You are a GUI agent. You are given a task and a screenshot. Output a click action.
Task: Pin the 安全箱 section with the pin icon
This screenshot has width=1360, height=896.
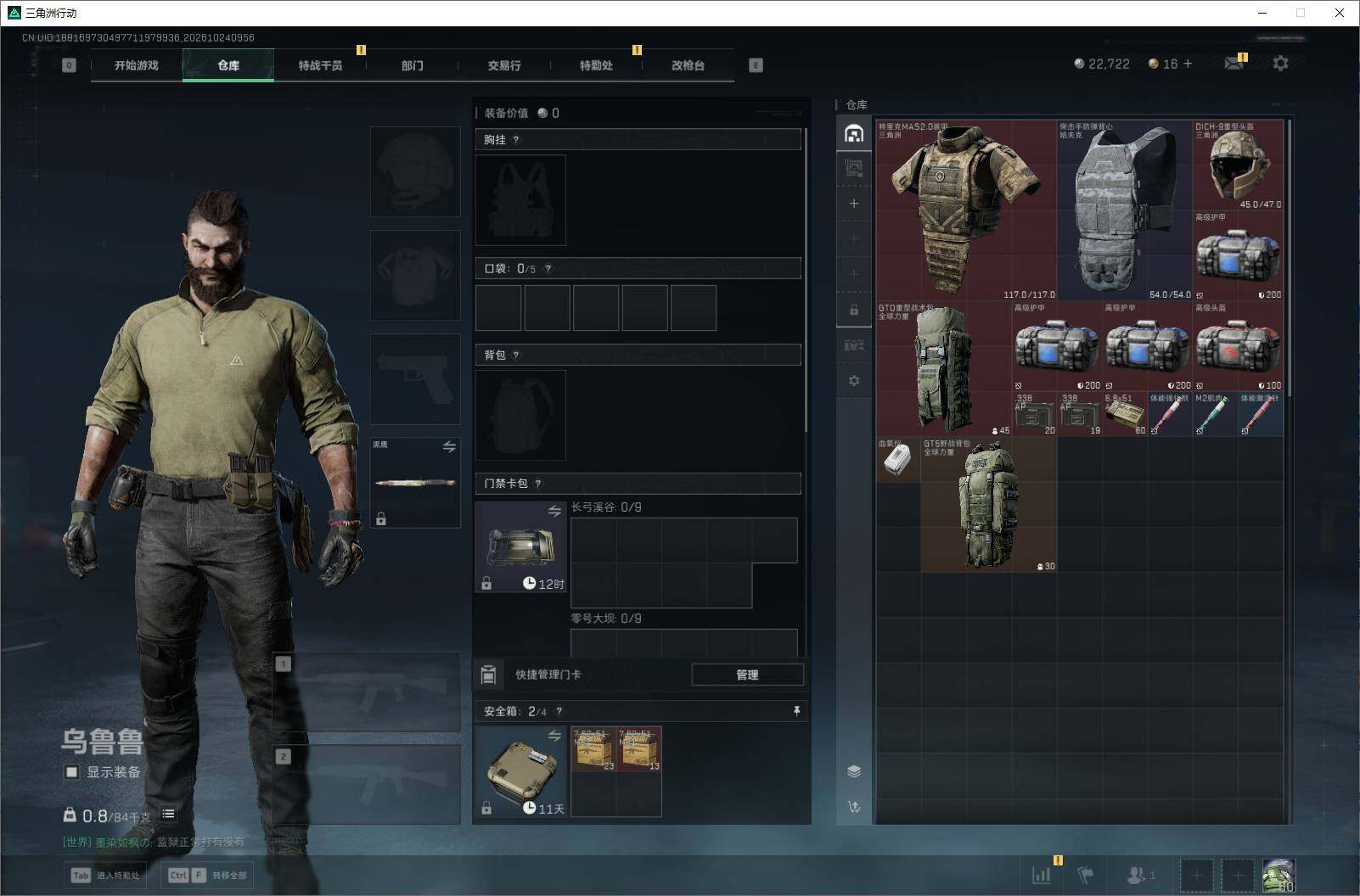pos(796,711)
